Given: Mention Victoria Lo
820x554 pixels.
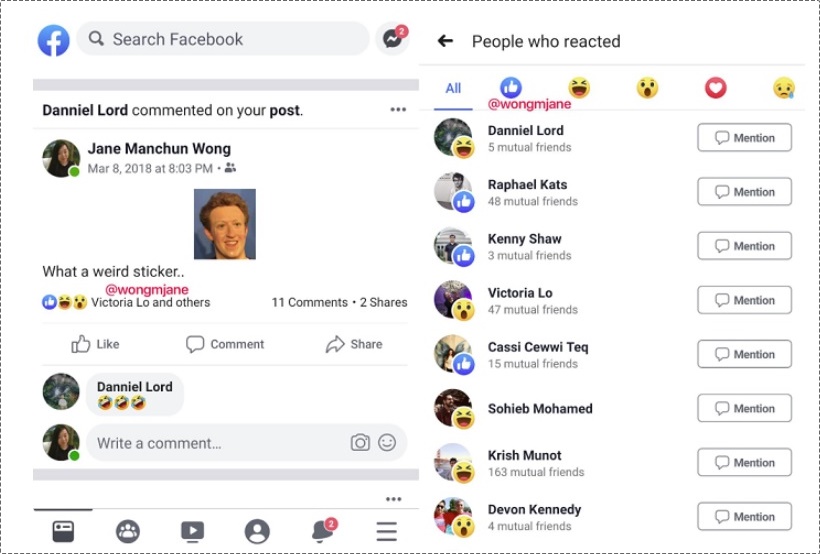Looking at the screenshot, I should tap(744, 300).
